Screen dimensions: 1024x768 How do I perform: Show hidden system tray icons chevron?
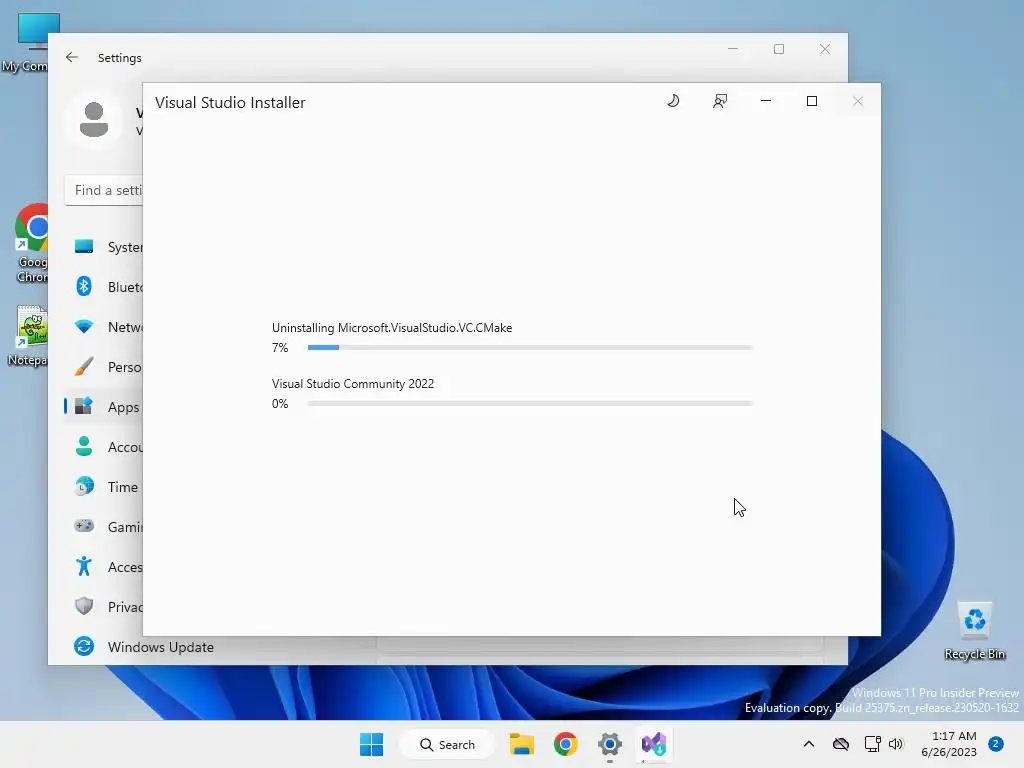pyautogui.click(x=808, y=744)
